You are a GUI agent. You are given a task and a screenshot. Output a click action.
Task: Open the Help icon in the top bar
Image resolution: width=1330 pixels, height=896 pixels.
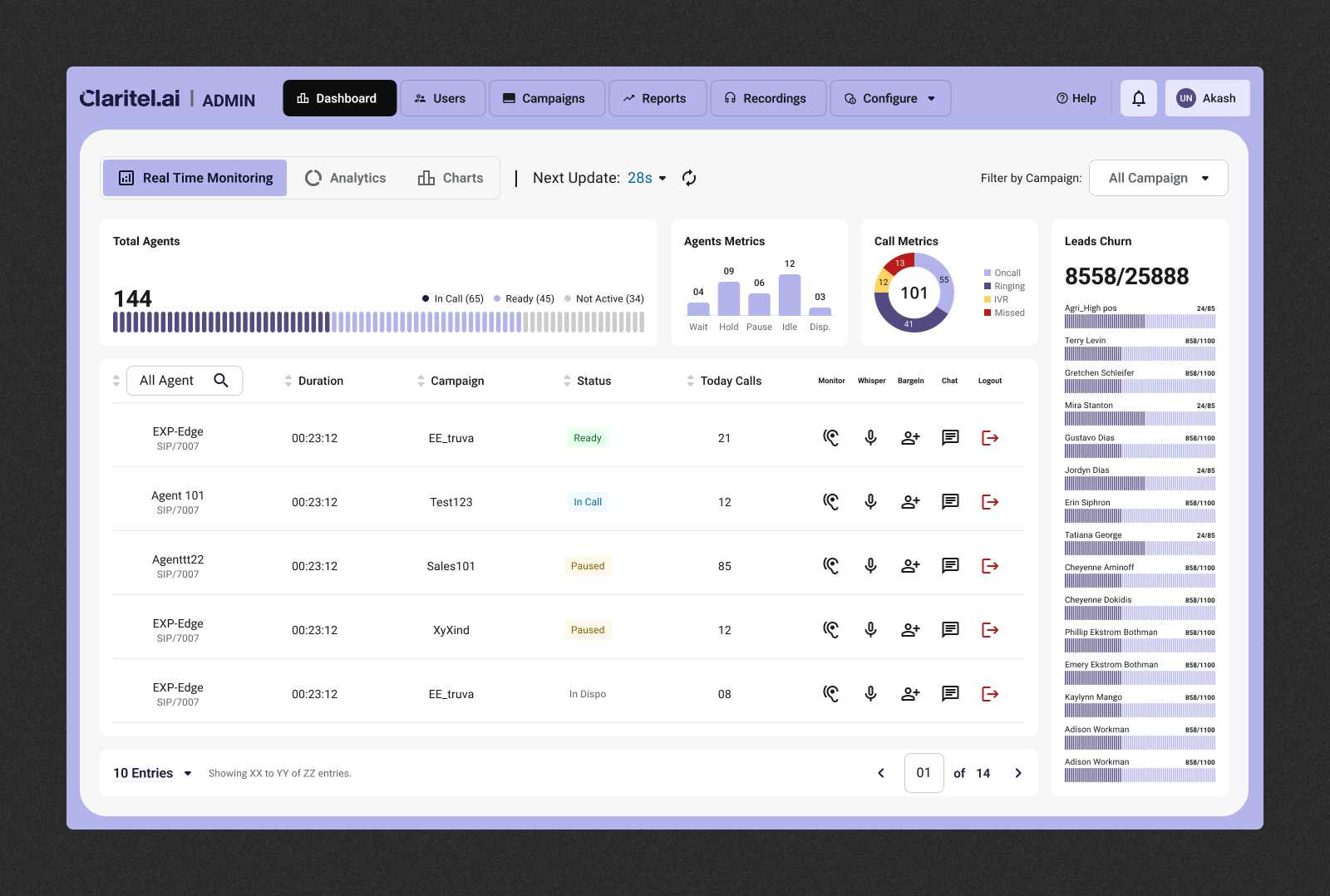[1062, 97]
